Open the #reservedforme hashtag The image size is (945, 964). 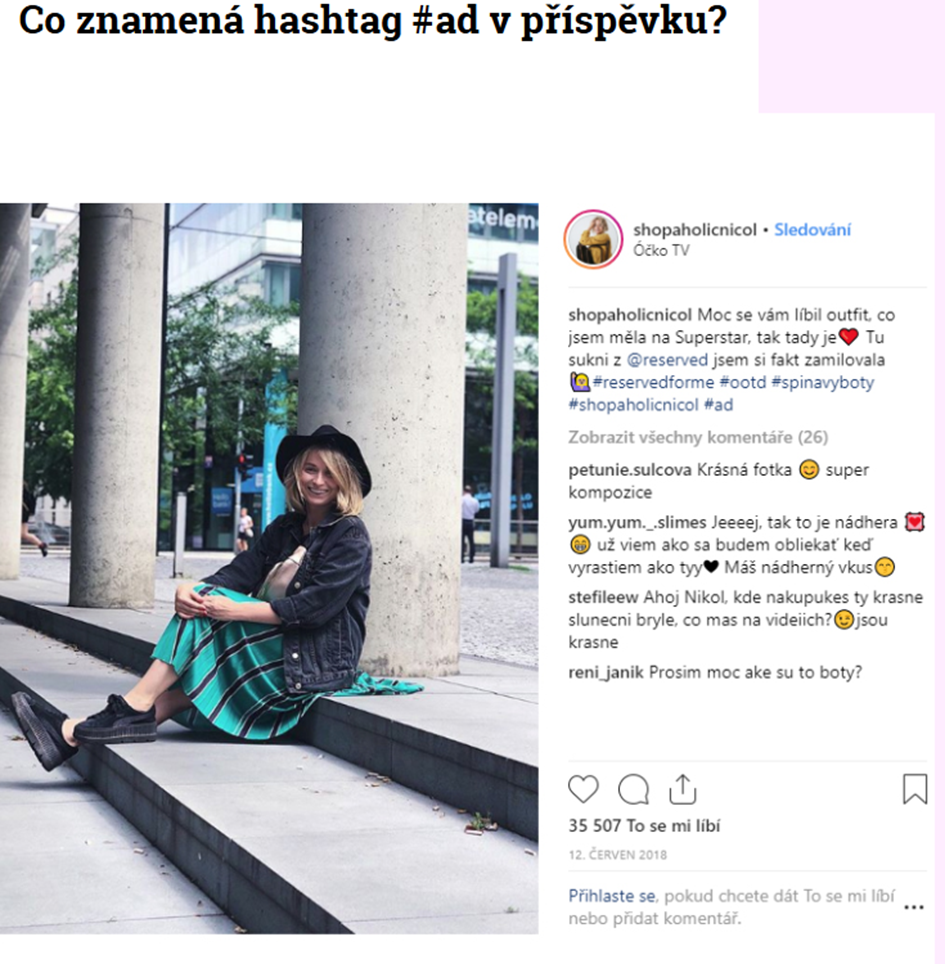[654, 382]
